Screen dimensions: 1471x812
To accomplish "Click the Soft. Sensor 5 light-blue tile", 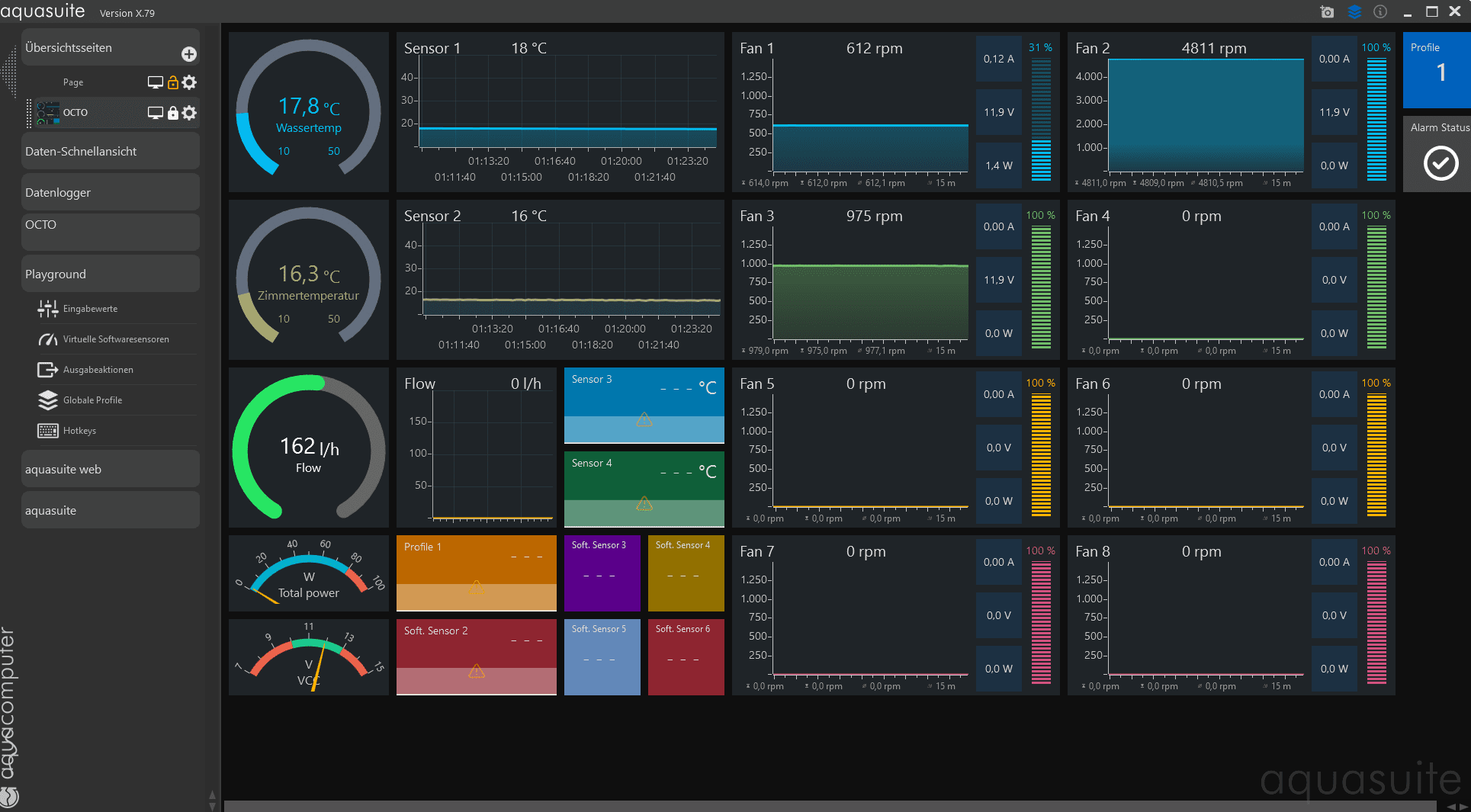I will click(x=602, y=657).
